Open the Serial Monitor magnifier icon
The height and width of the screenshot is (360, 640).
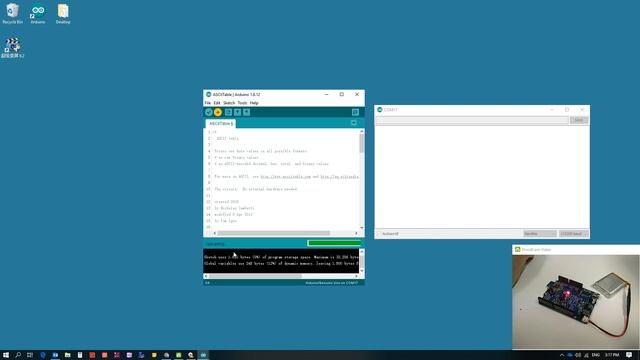tap(355, 112)
